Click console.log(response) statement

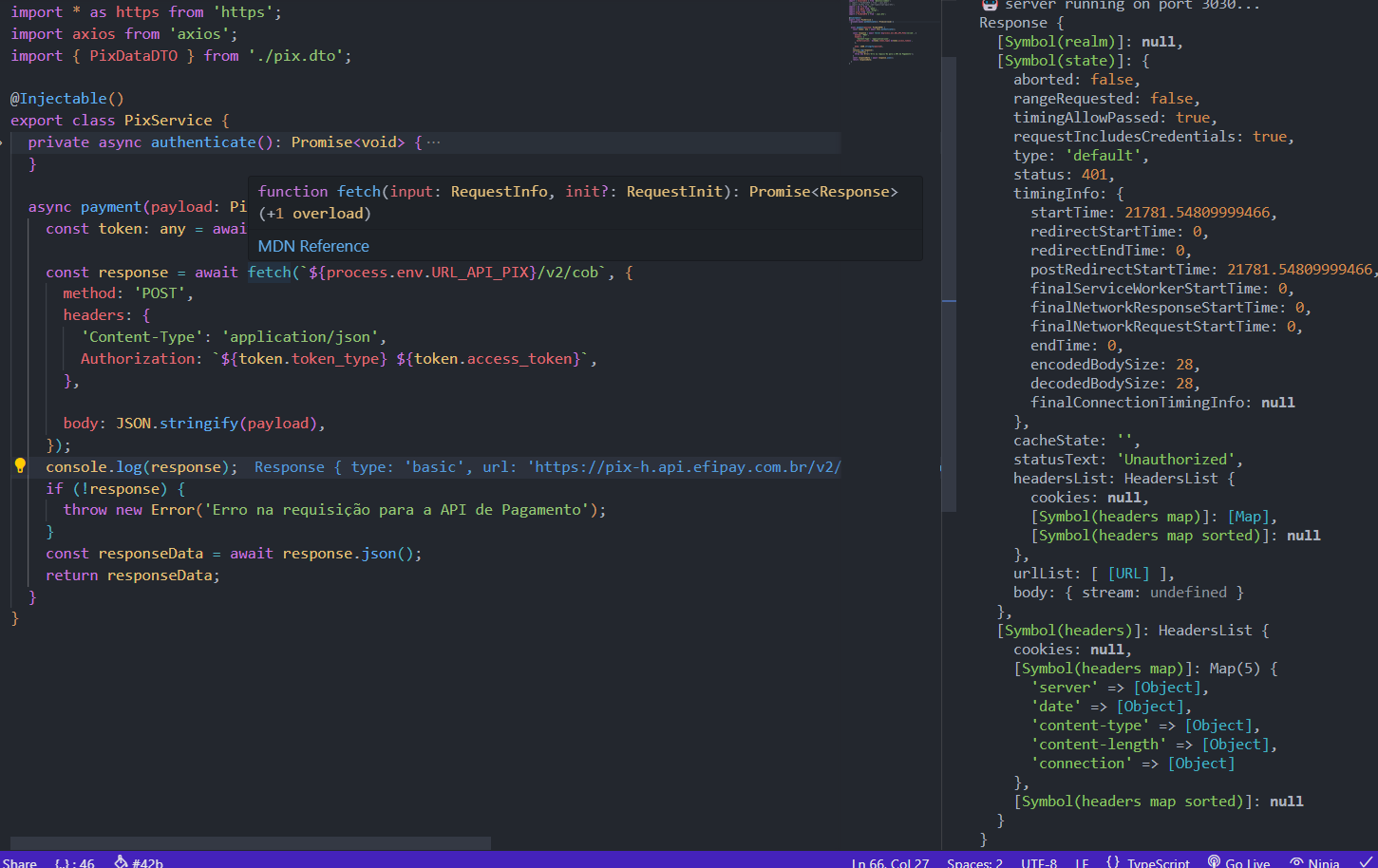pyautogui.click(x=142, y=467)
